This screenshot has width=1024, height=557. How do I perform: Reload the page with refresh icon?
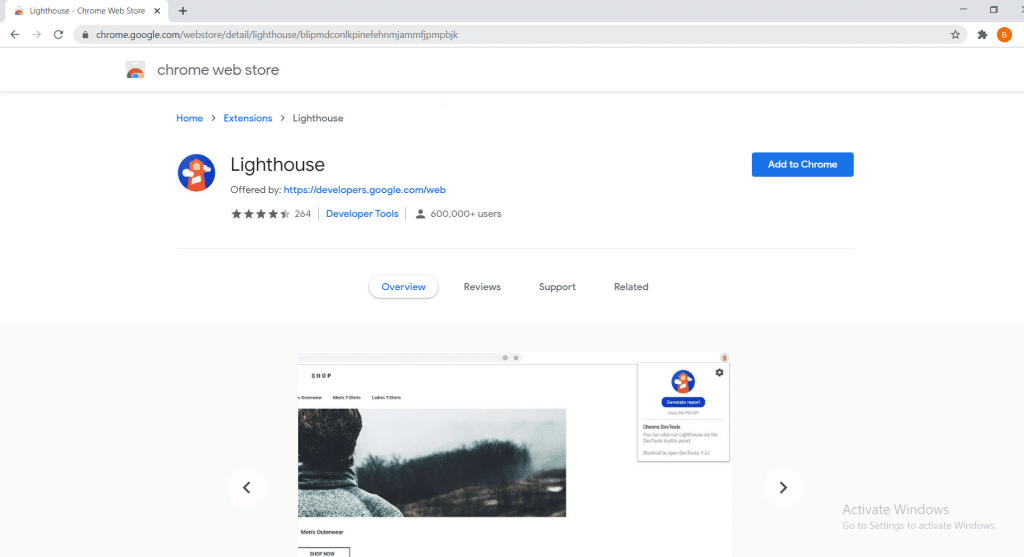tap(59, 34)
